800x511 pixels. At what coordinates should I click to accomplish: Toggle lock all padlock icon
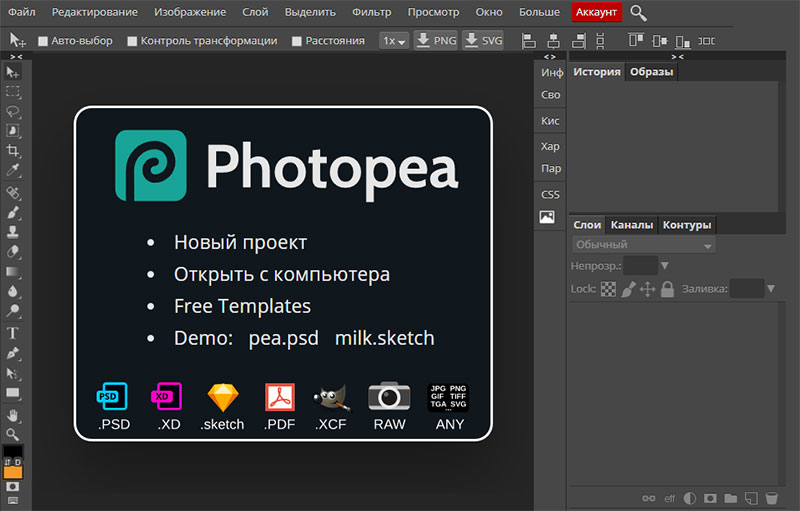coord(667,289)
